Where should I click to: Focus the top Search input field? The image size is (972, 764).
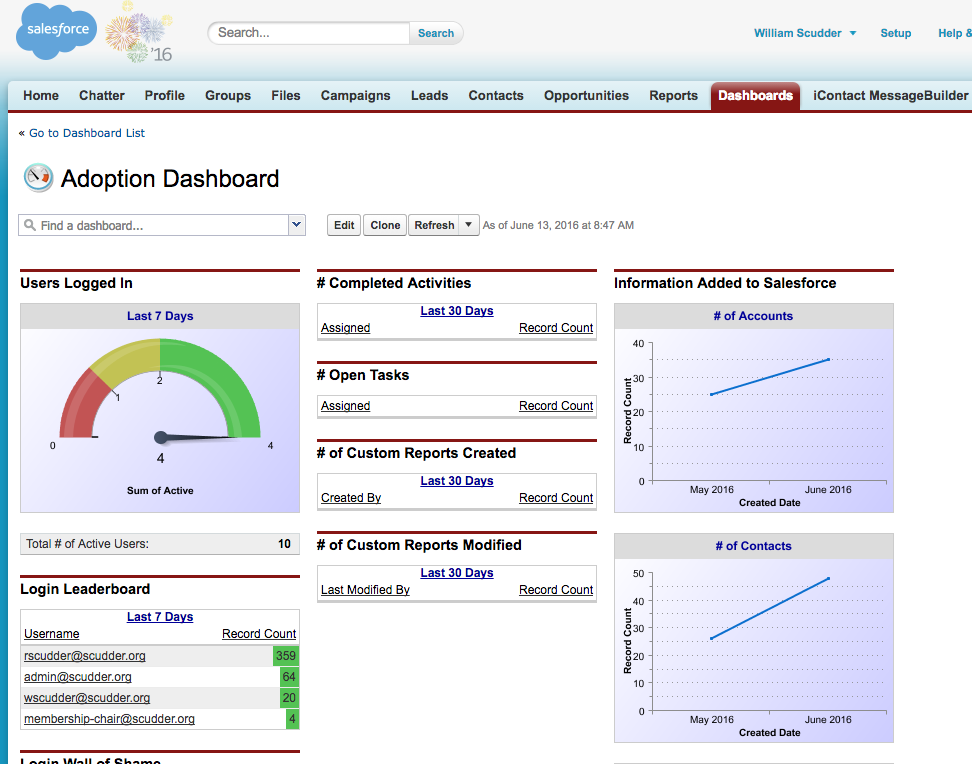tap(310, 33)
